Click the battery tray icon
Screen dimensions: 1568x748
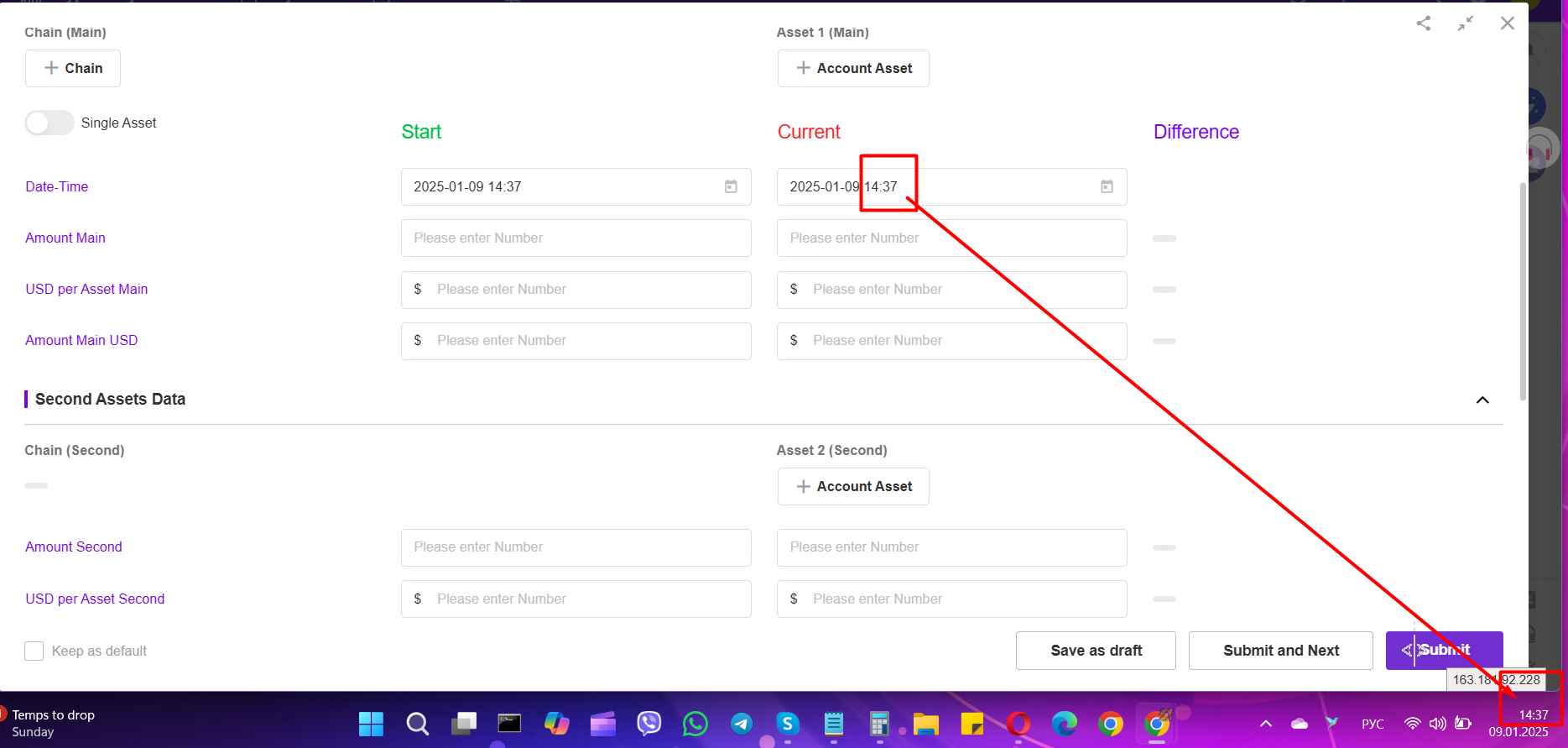point(1463,724)
